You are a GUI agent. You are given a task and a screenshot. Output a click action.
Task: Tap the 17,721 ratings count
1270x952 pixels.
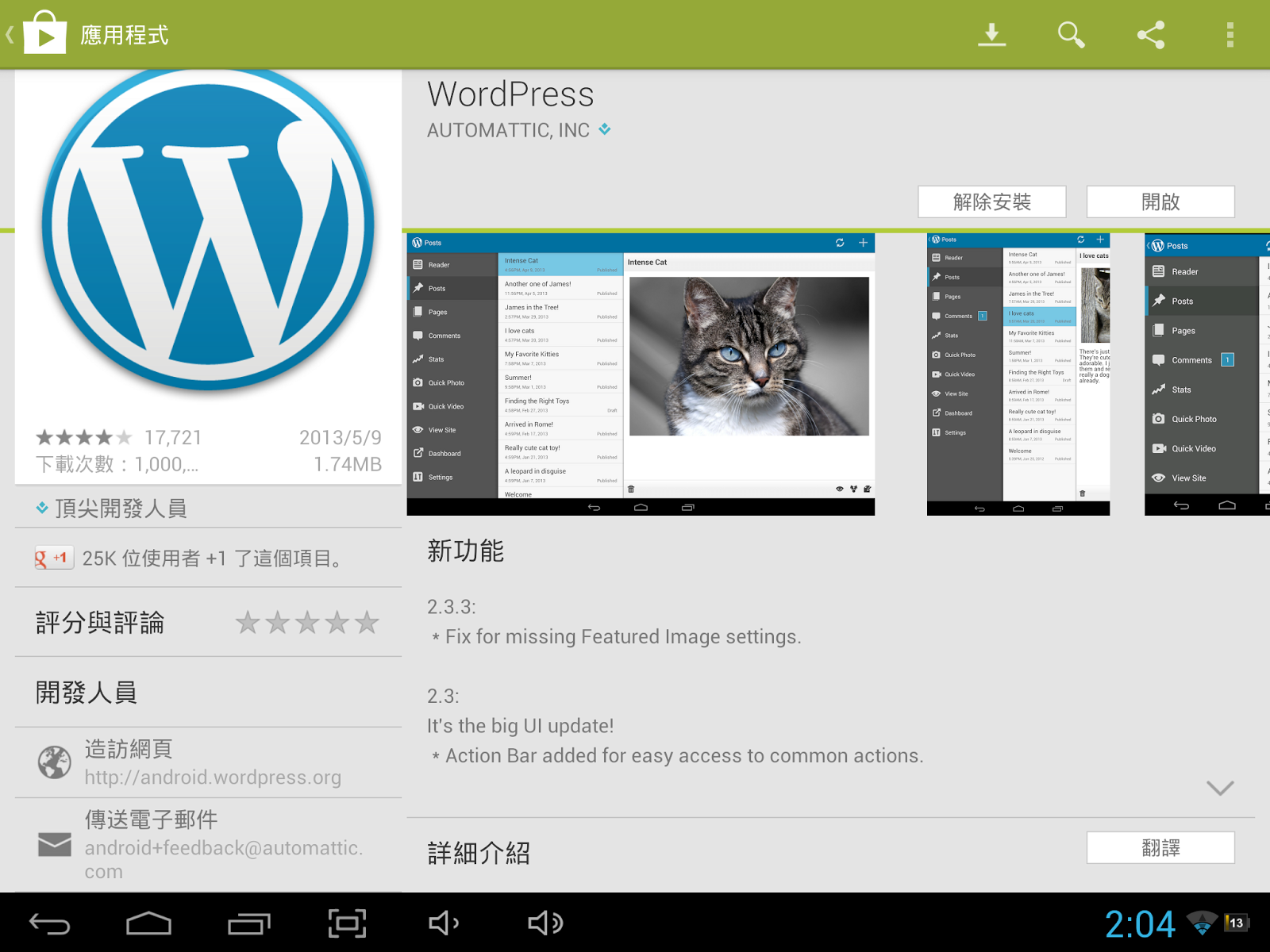coord(173,437)
